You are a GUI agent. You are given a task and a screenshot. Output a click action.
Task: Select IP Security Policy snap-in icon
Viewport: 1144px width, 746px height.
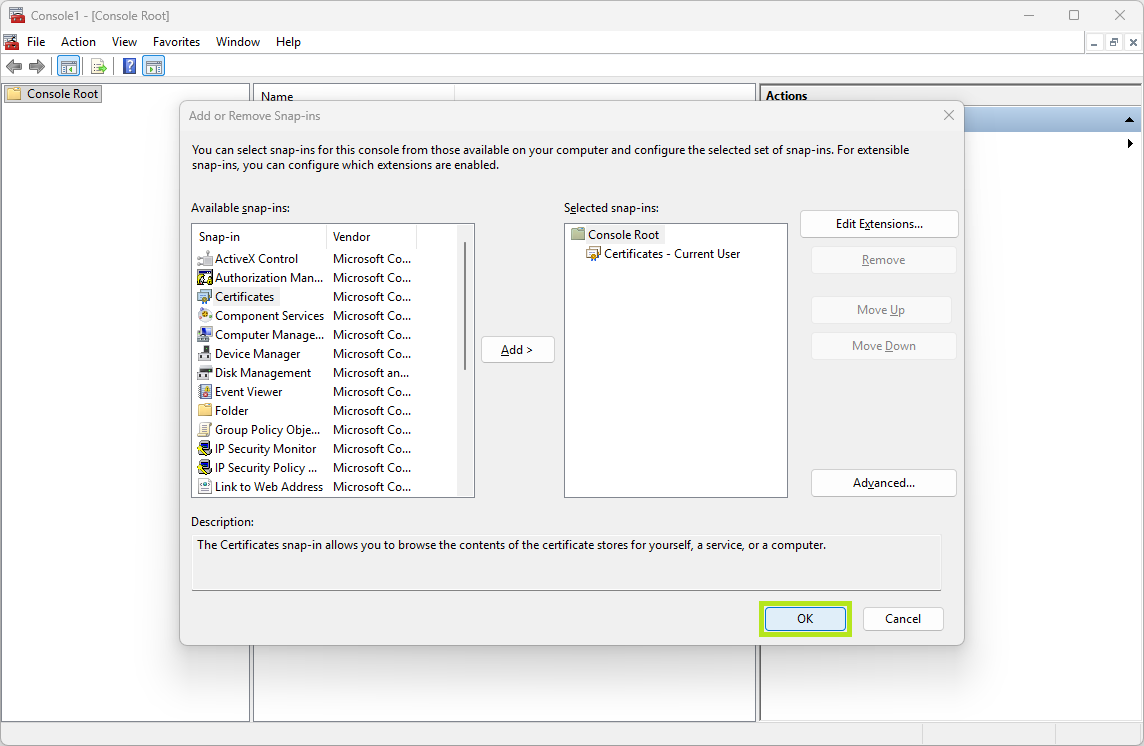pyautogui.click(x=205, y=467)
